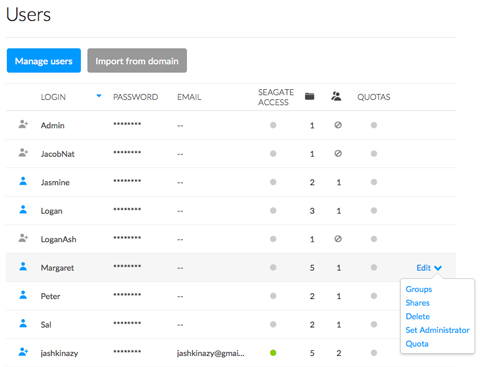
Task: Click the QUOTAS column header
Action: point(374,97)
